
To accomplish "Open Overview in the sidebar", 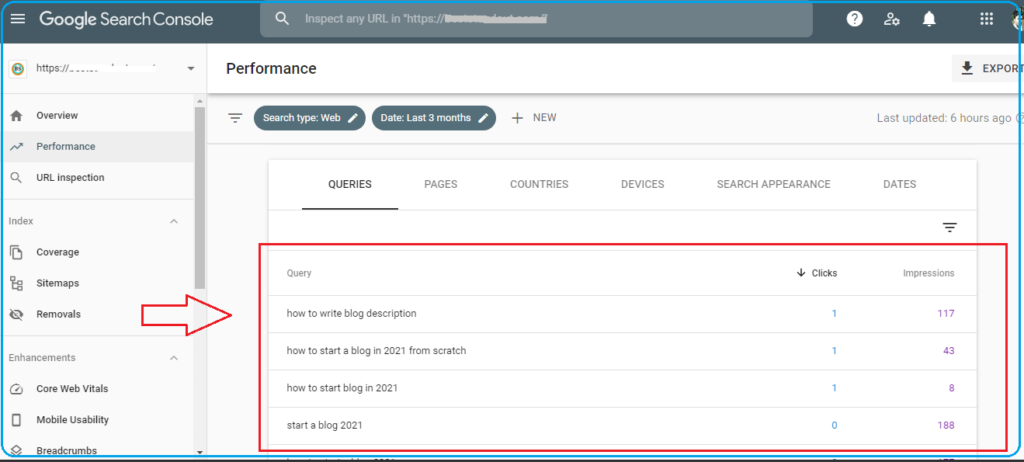I will pyautogui.click(x=97, y=116).
